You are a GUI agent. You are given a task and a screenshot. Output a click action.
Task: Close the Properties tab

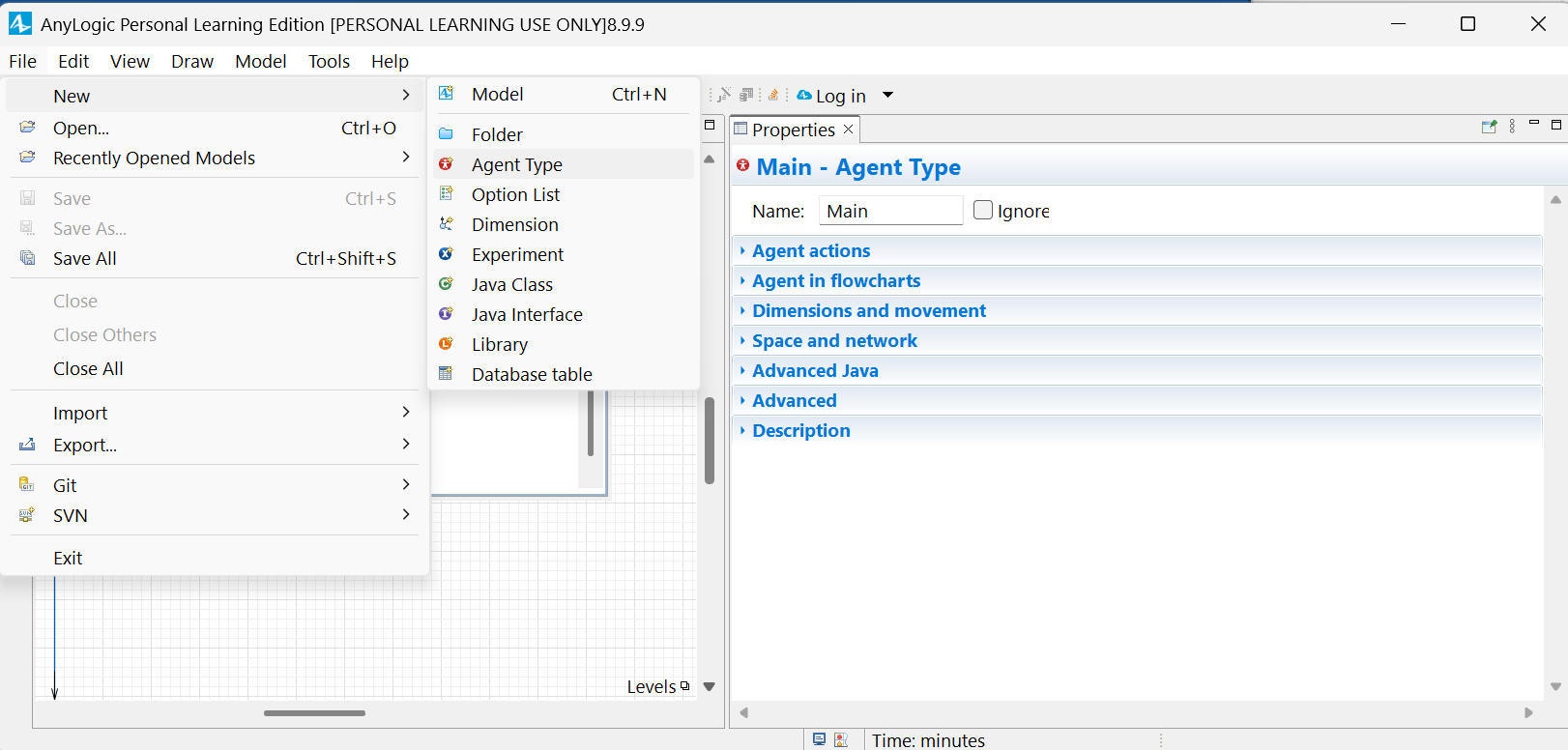pyautogui.click(x=848, y=129)
